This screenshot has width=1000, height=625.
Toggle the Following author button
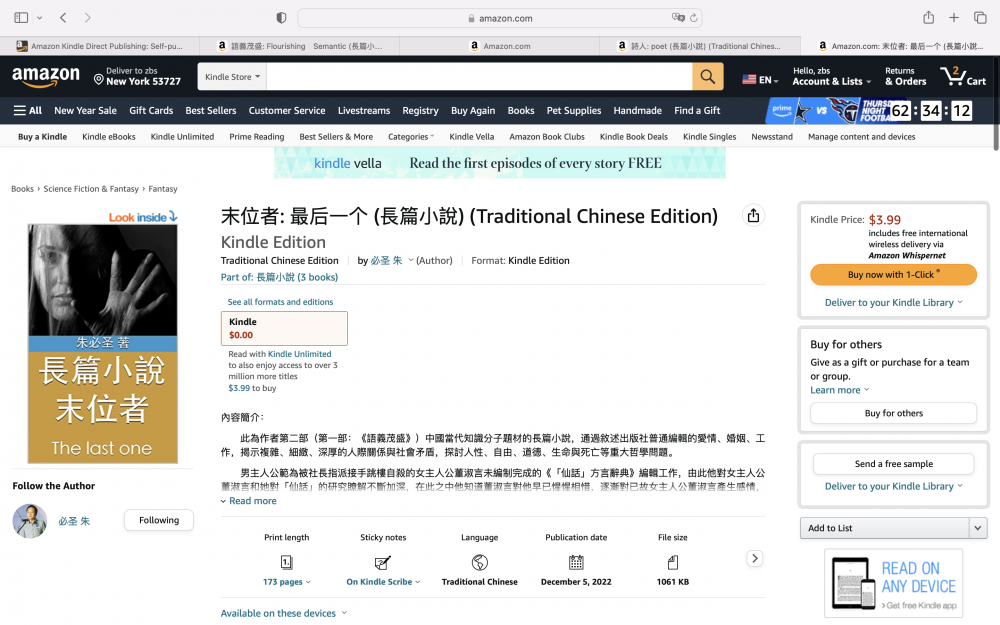tap(159, 520)
